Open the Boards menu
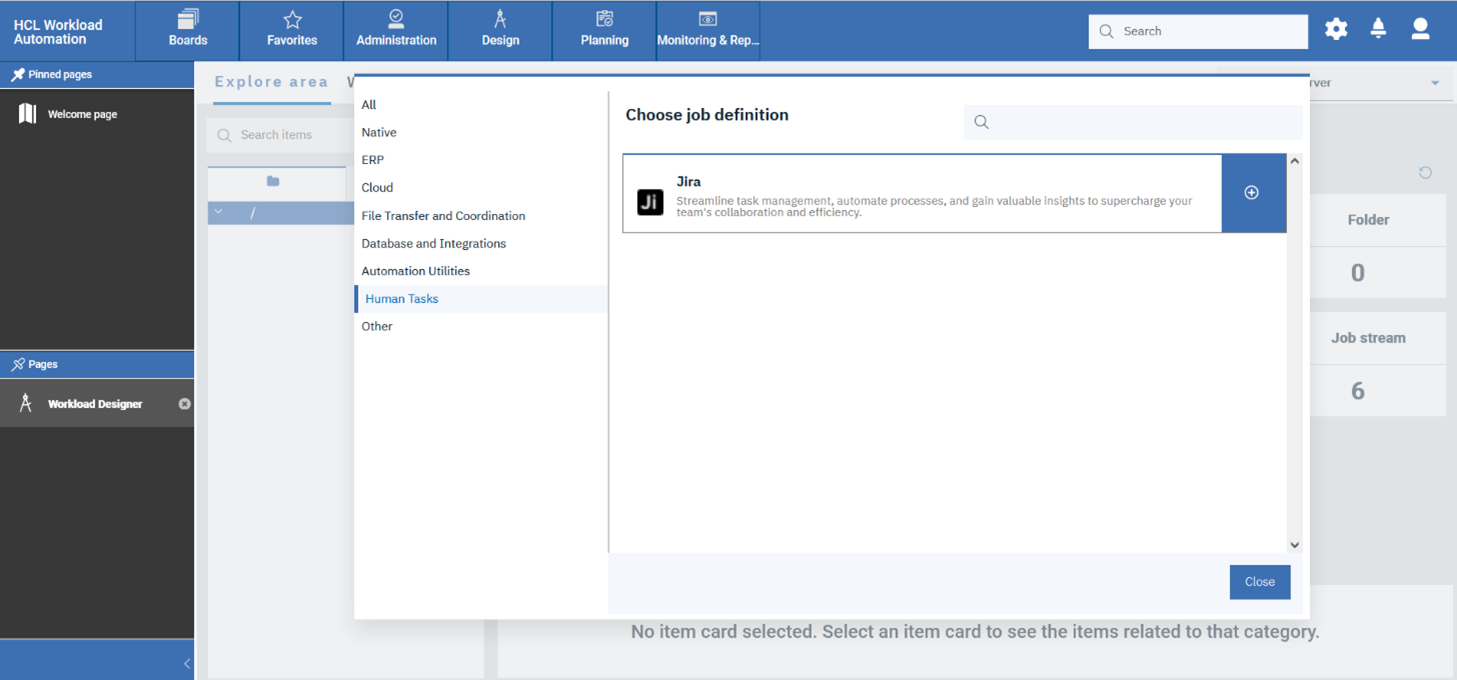 click(x=187, y=30)
